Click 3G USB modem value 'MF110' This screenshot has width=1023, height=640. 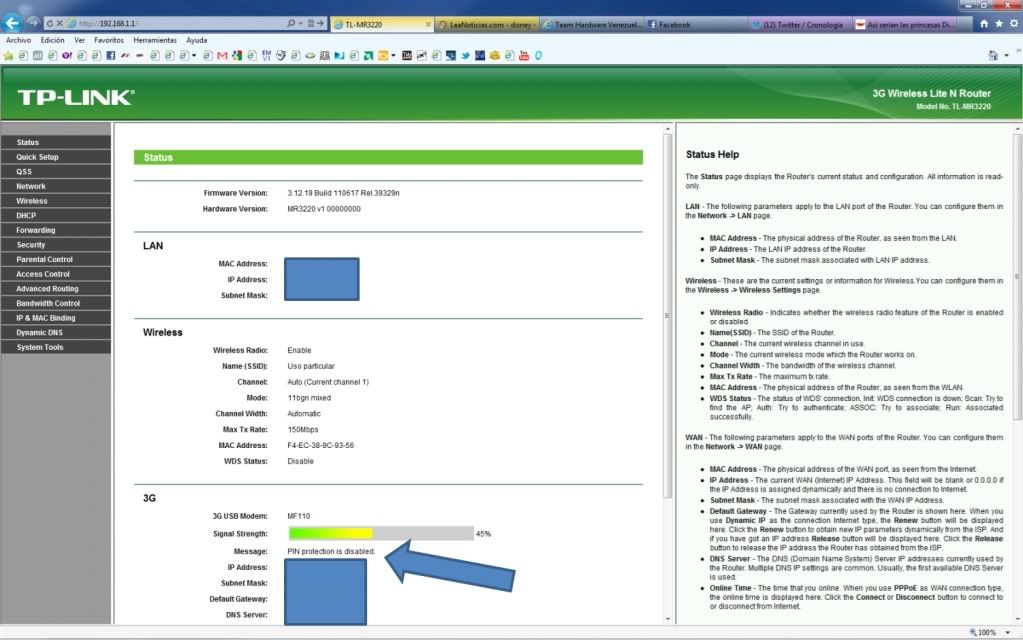[299, 516]
